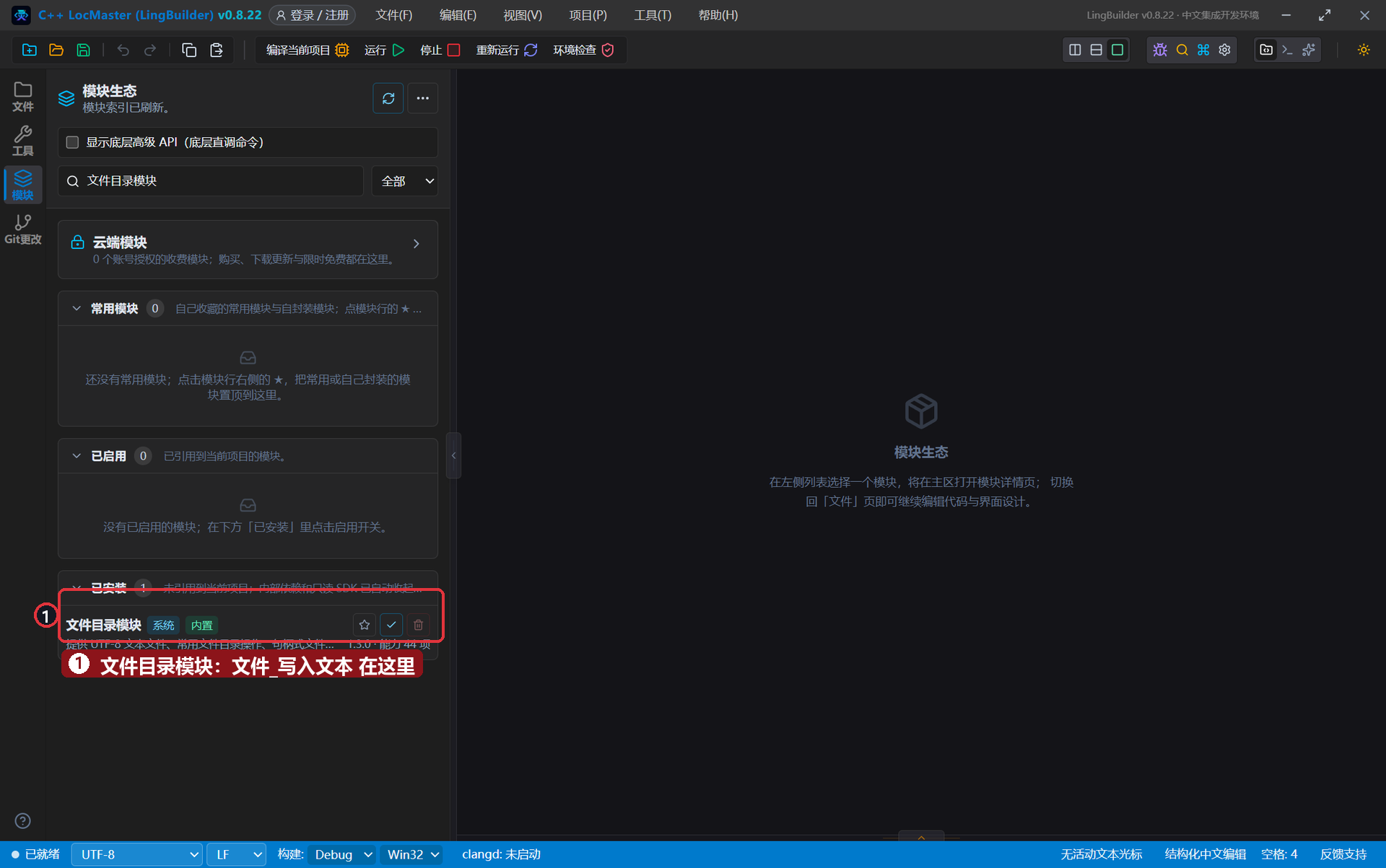This screenshot has height=868, width=1386.
Task: Open the terminal prompt icon
Action: [1287, 50]
